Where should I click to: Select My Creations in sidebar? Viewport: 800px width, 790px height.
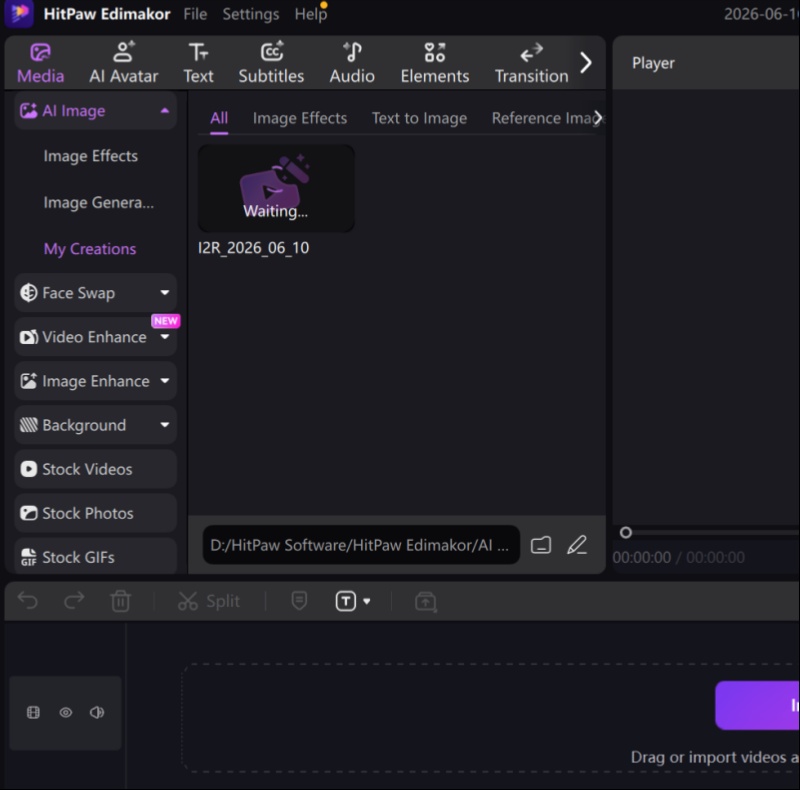tap(90, 249)
